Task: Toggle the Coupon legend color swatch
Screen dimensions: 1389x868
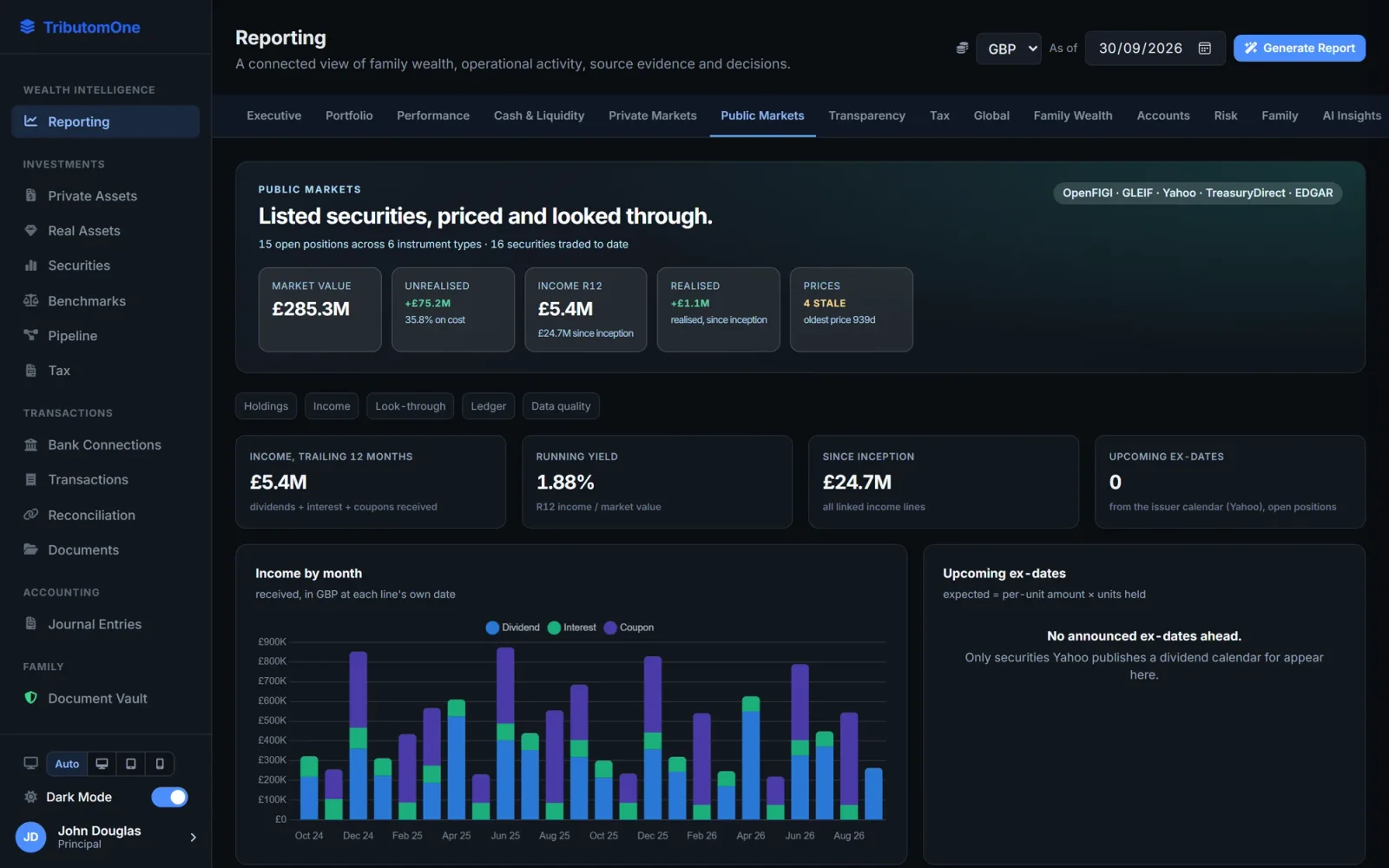Action: (x=610, y=628)
